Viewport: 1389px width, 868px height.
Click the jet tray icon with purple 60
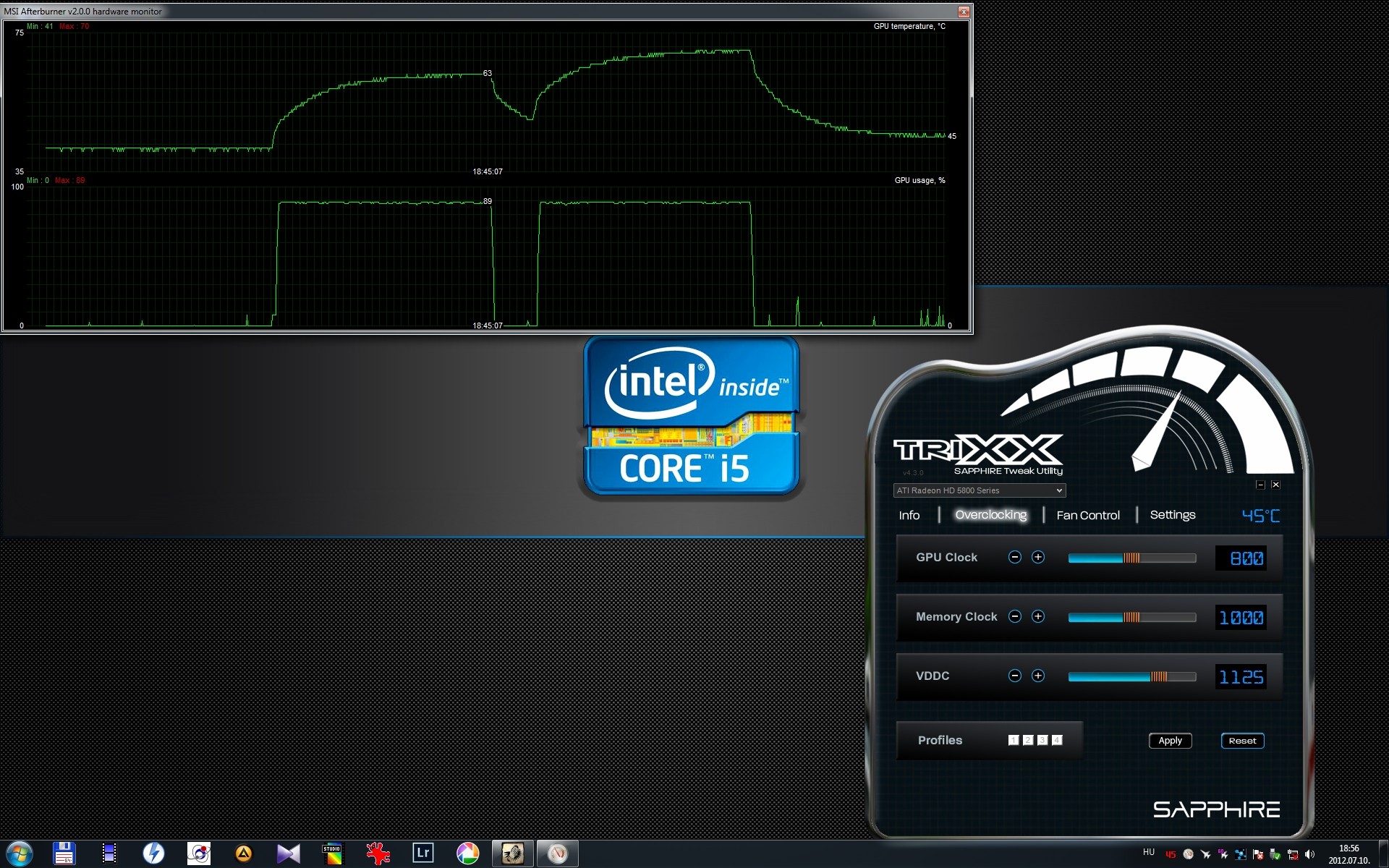pos(1223,854)
